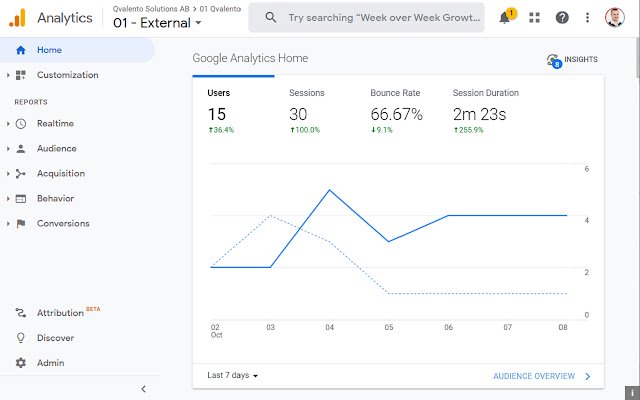This screenshot has height=400, width=640.
Task: Expand the Conversions reports arrow
Action: click(x=8, y=224)
